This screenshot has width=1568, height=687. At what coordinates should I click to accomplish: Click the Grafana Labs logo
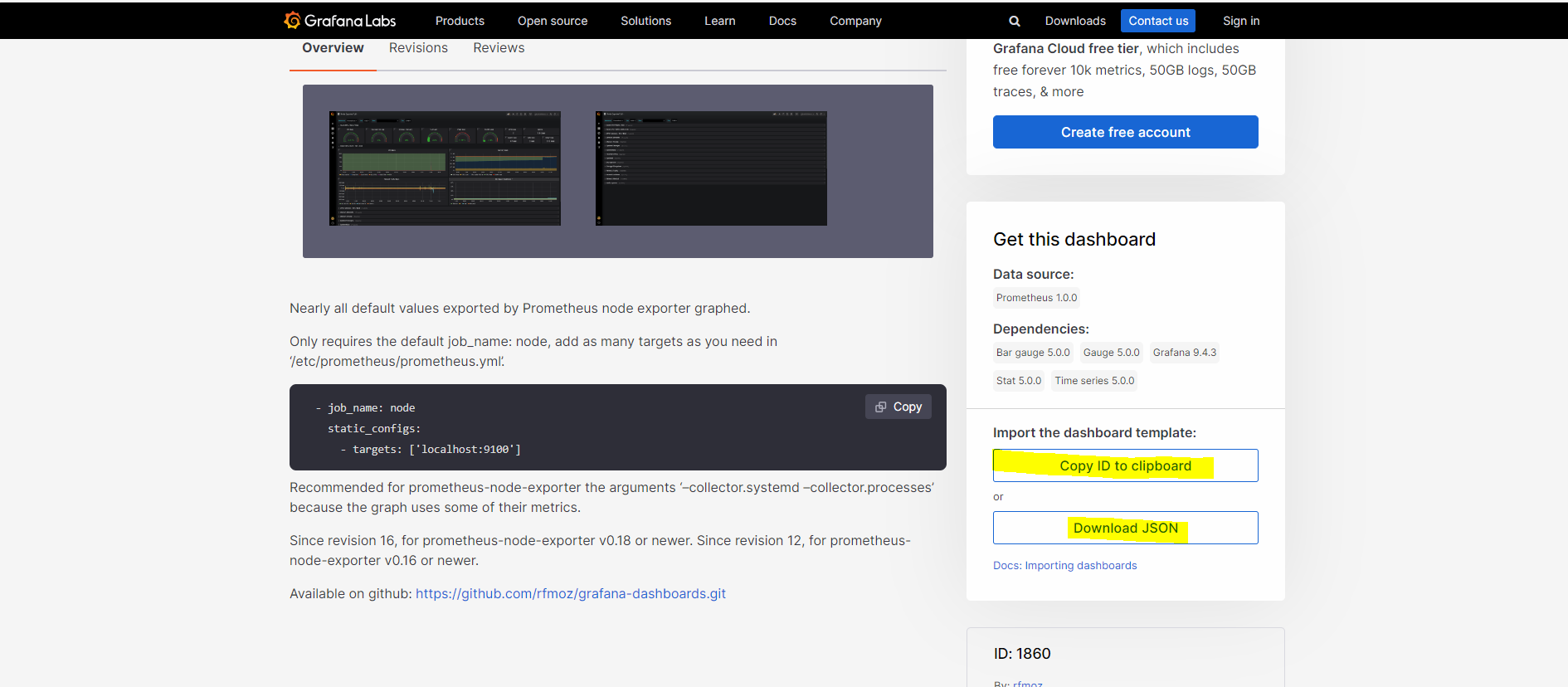click(x=340, y=21)
